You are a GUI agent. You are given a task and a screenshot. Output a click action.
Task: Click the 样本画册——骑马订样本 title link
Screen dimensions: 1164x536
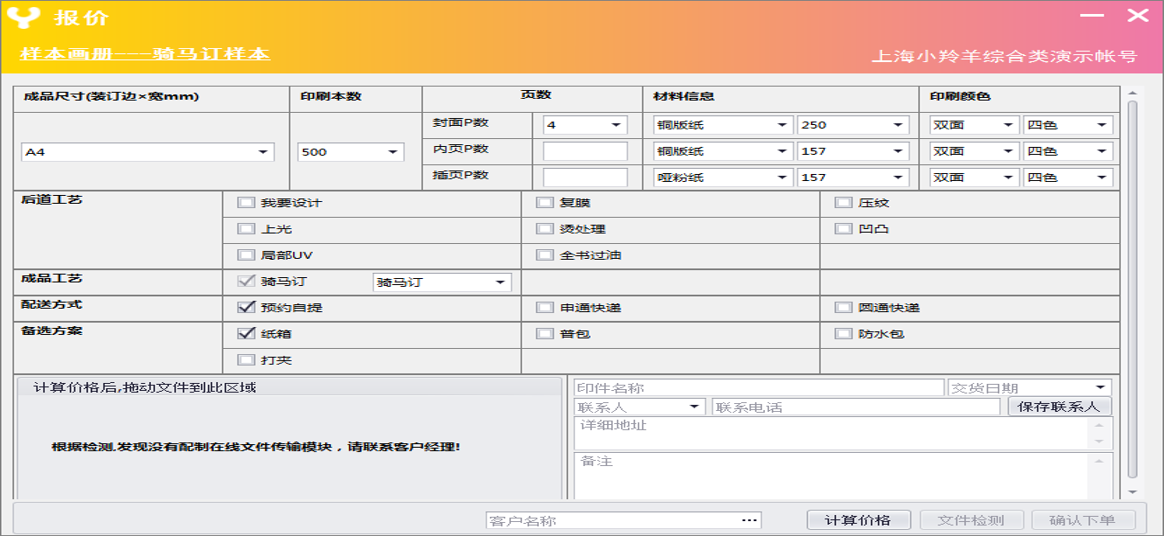[145, 54]
